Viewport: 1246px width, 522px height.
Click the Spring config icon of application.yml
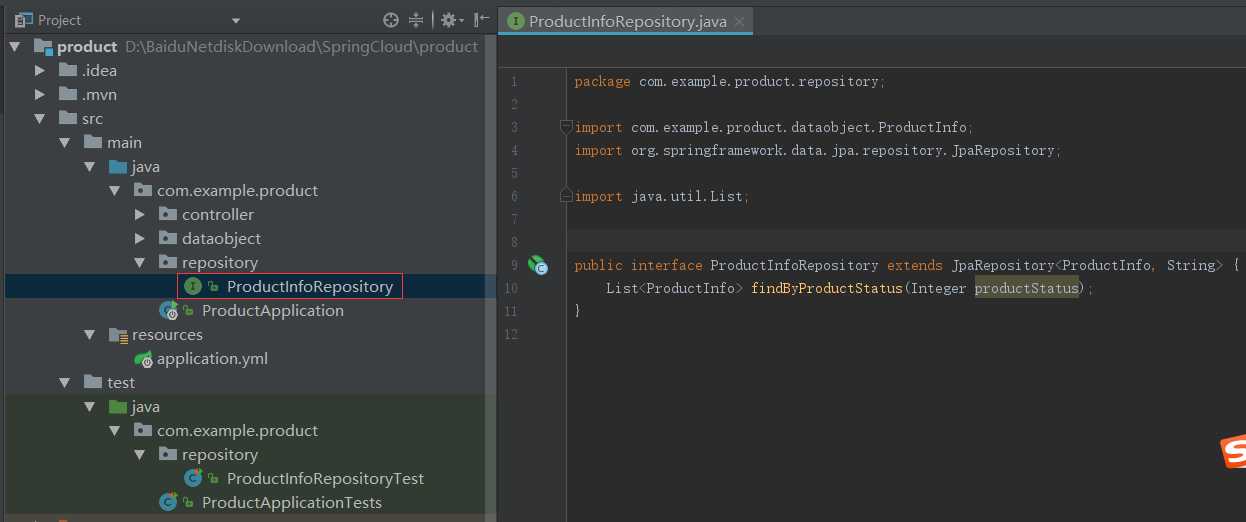click(143, 359)
